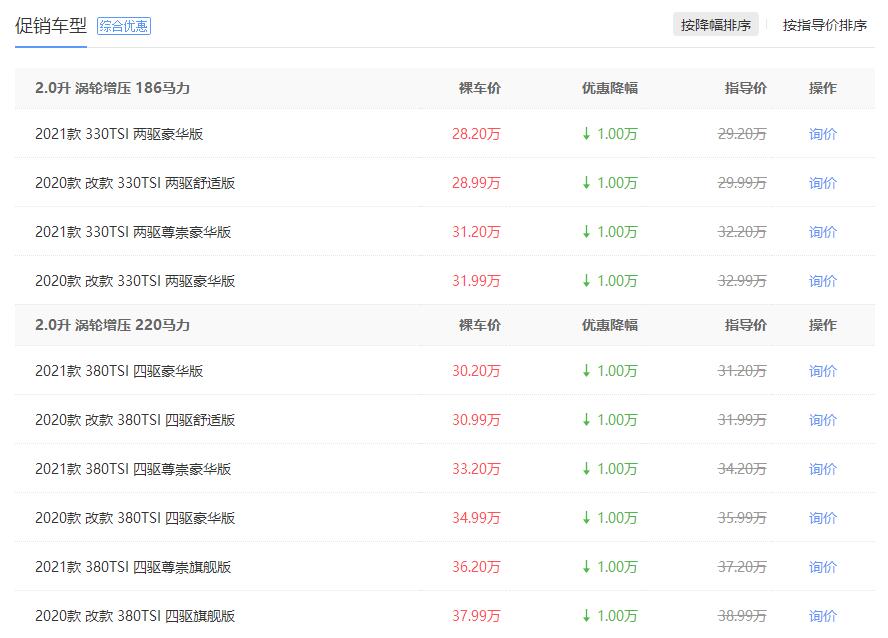Click the struck-through 32.20万 guide price
The width and height of the screenshot is (888, 638).
point(742,232)
